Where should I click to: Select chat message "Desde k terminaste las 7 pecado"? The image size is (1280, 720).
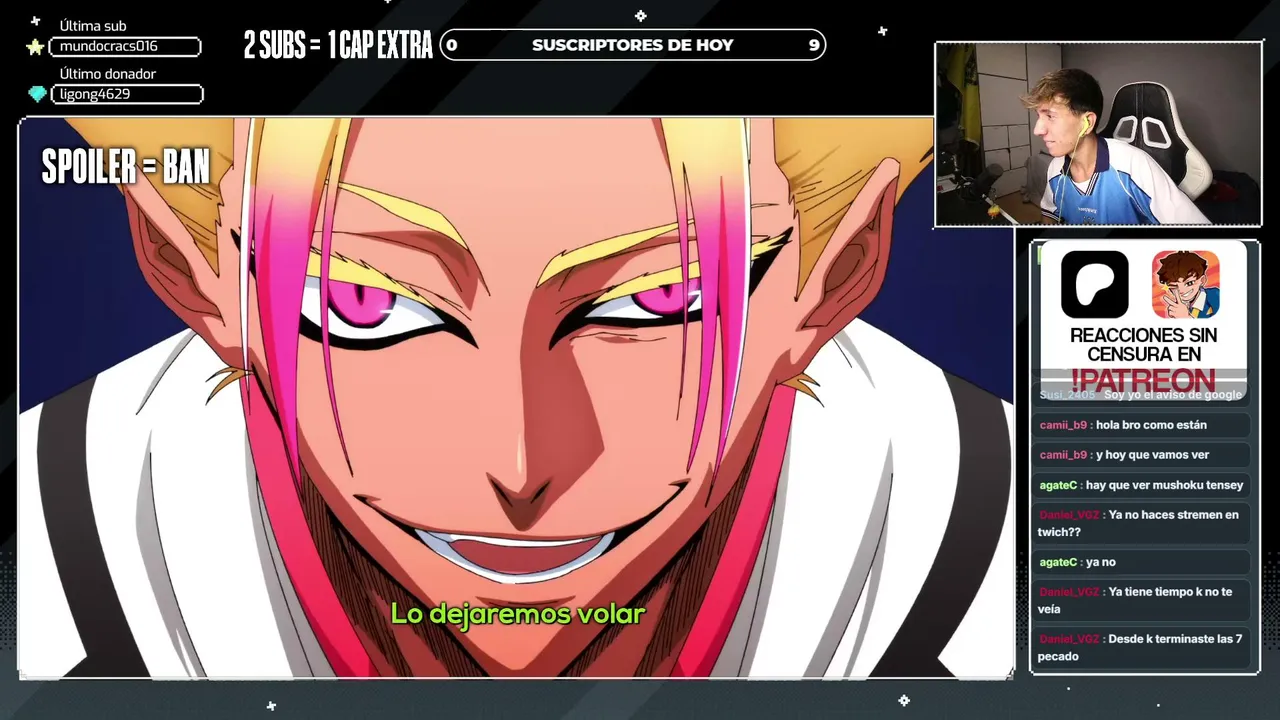pos(1143,647)
